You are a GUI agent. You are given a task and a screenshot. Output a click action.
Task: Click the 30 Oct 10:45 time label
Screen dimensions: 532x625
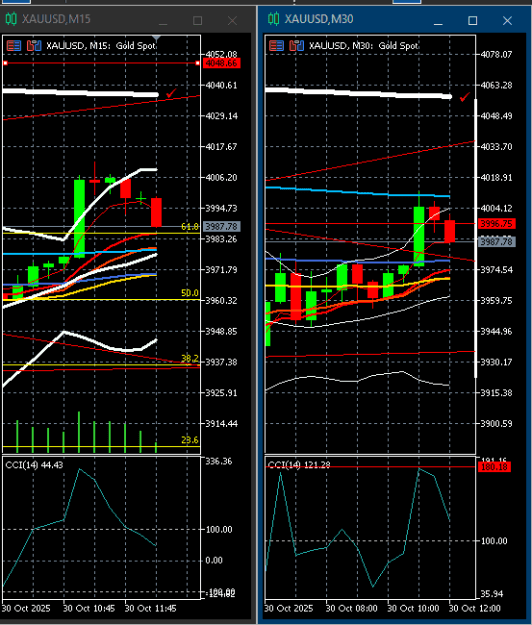[89, 609]
